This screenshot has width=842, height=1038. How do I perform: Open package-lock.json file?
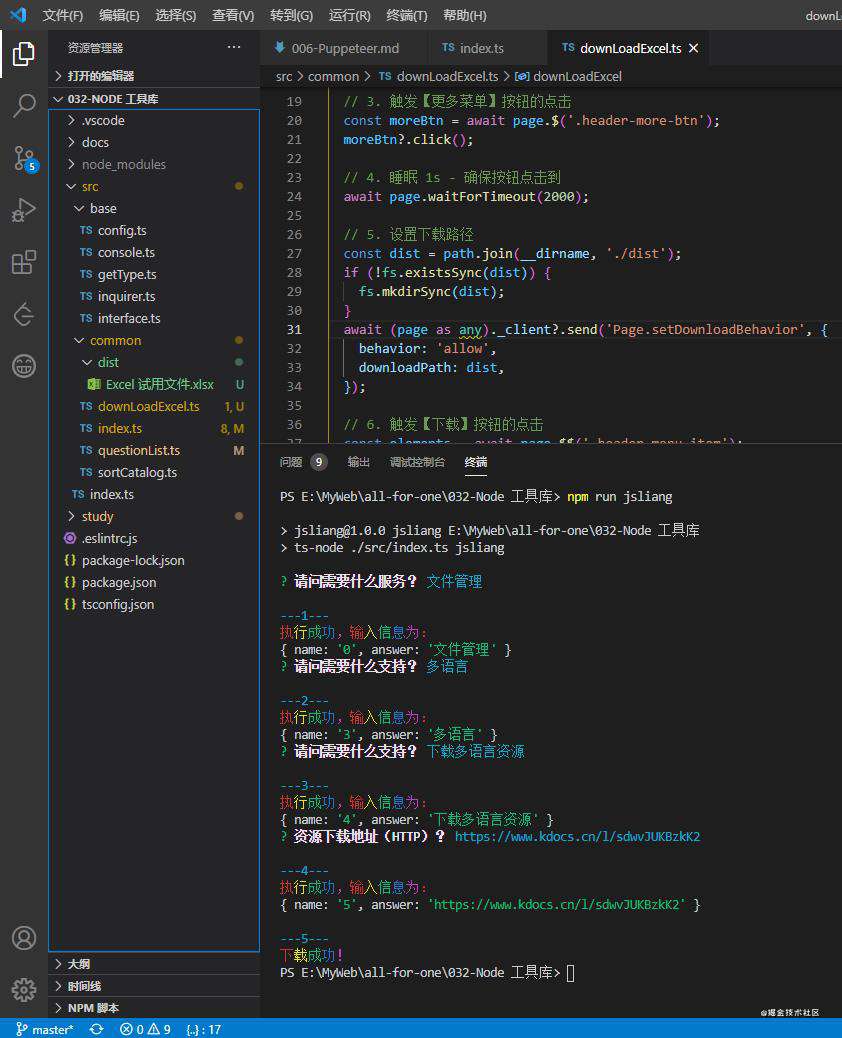154,560
